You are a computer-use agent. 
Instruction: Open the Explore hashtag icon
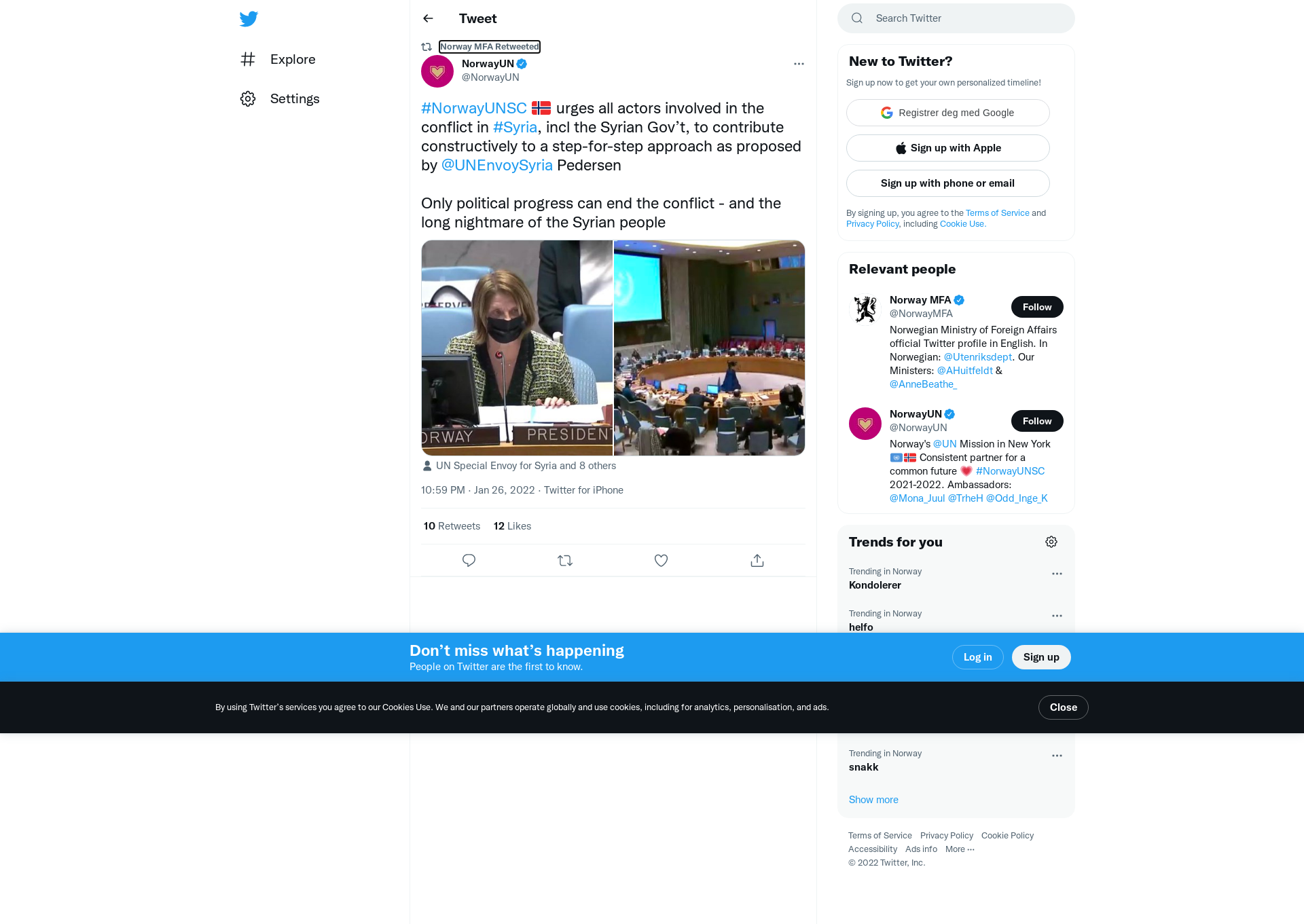tap(248, 59)
